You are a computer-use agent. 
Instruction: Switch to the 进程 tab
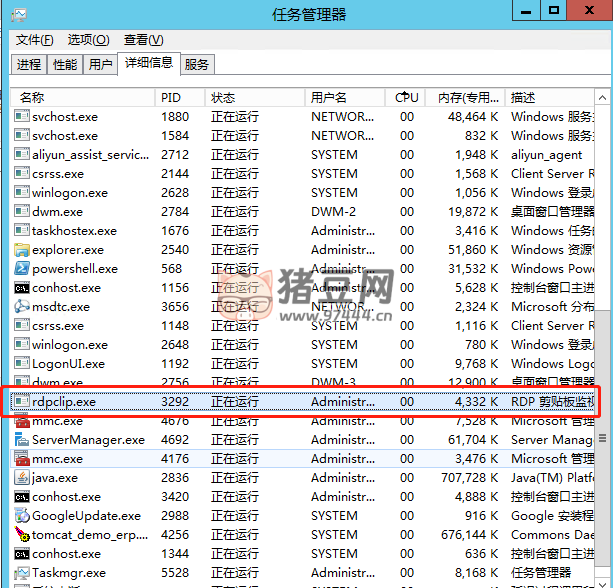click(x=29, y=65)
